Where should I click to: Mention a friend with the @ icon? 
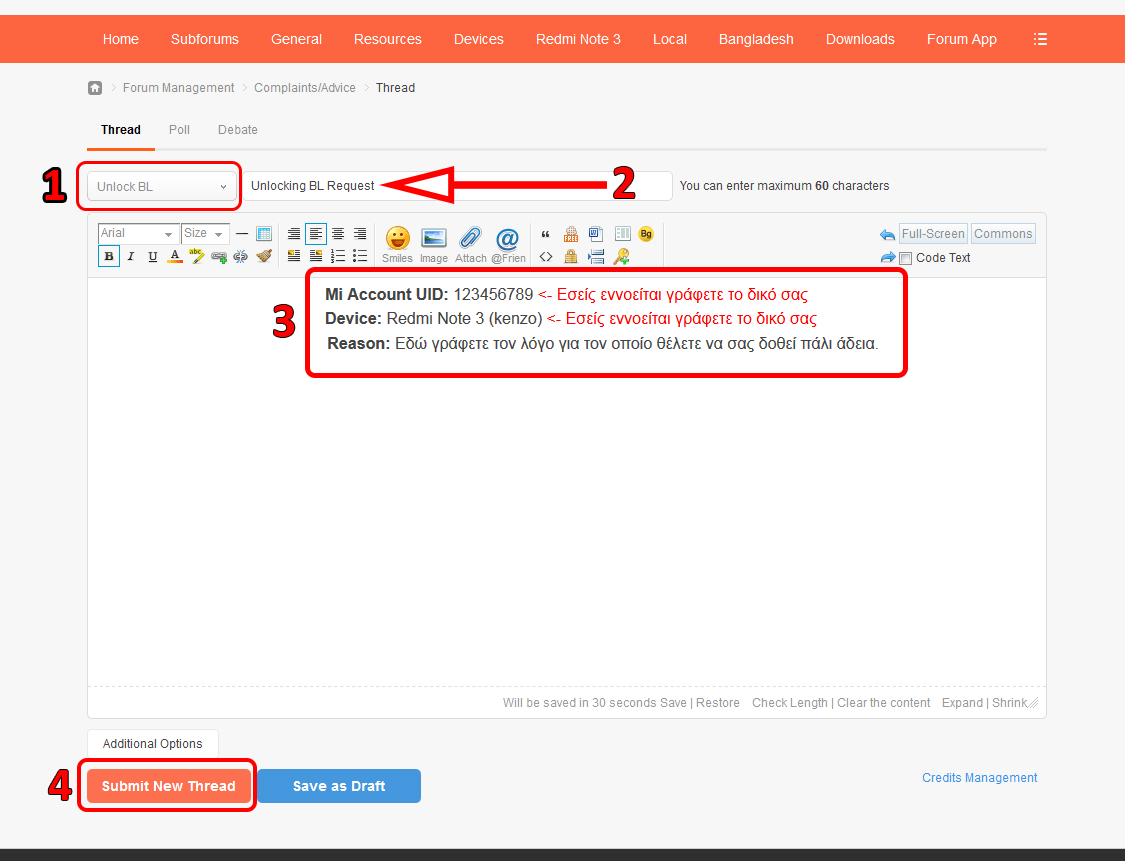point(508,240)
